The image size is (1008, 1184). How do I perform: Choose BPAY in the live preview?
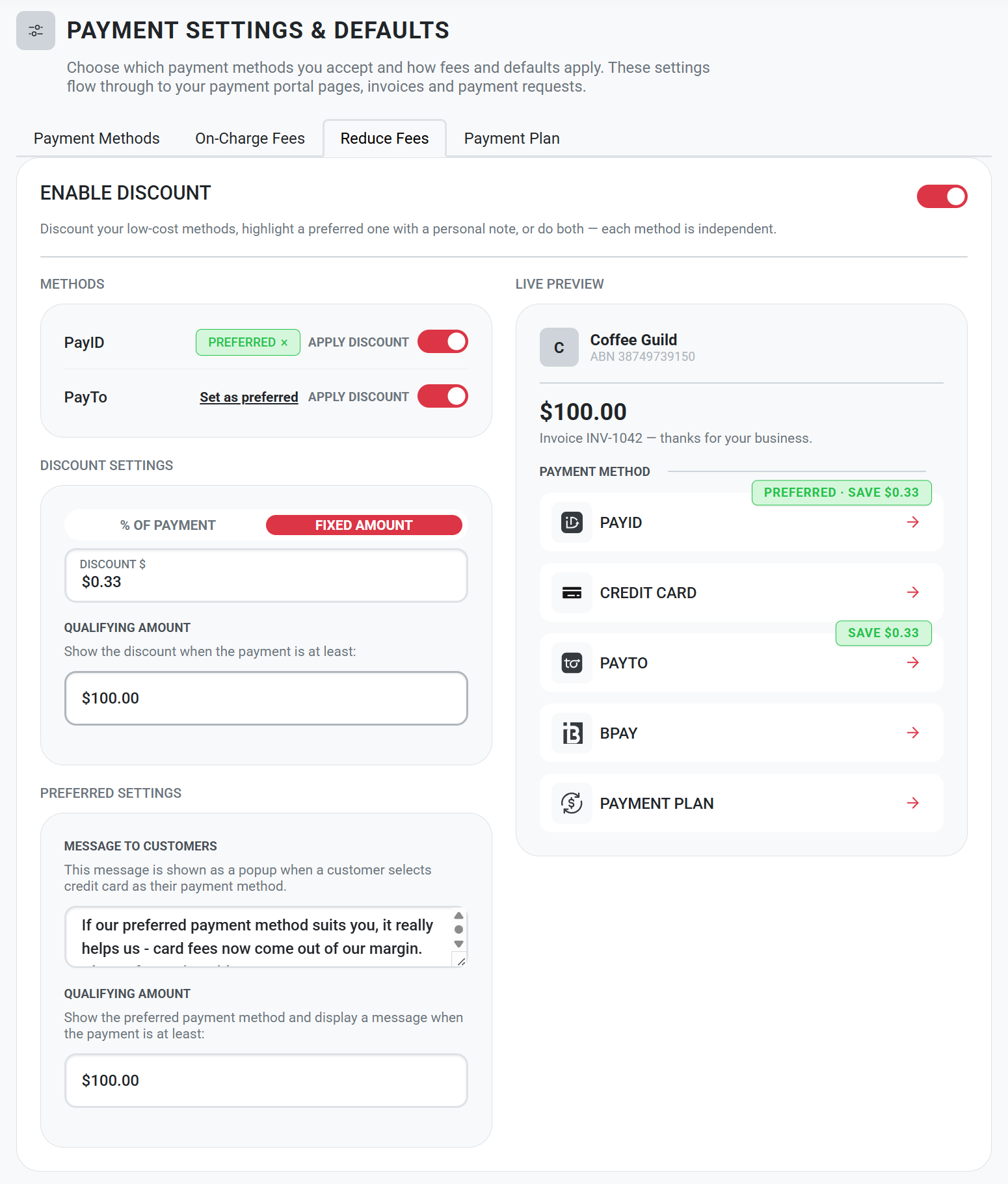pos(741,733)
